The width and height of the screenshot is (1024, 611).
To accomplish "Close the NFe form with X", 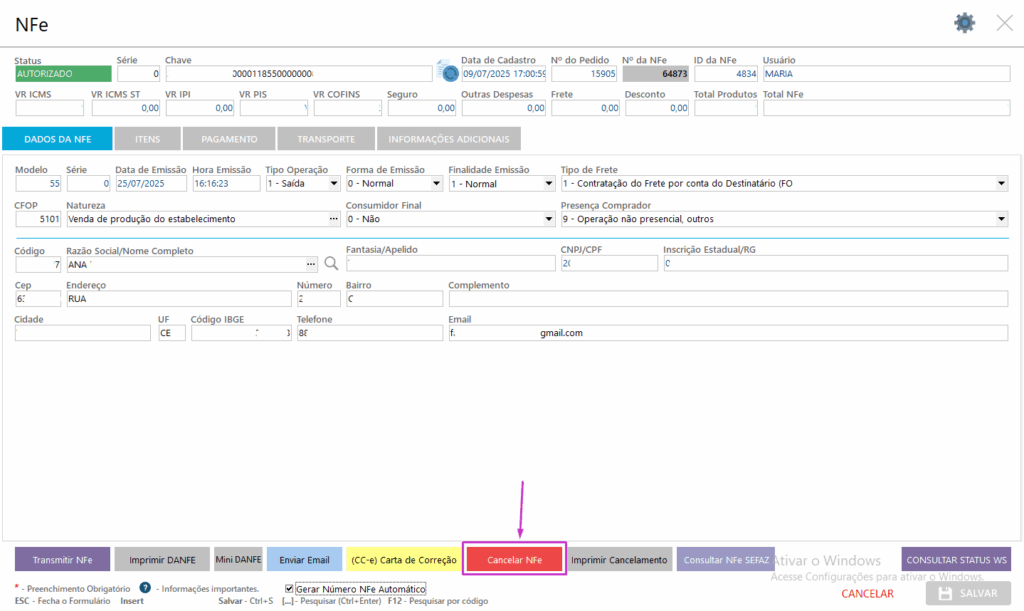I will point(1004,23).
